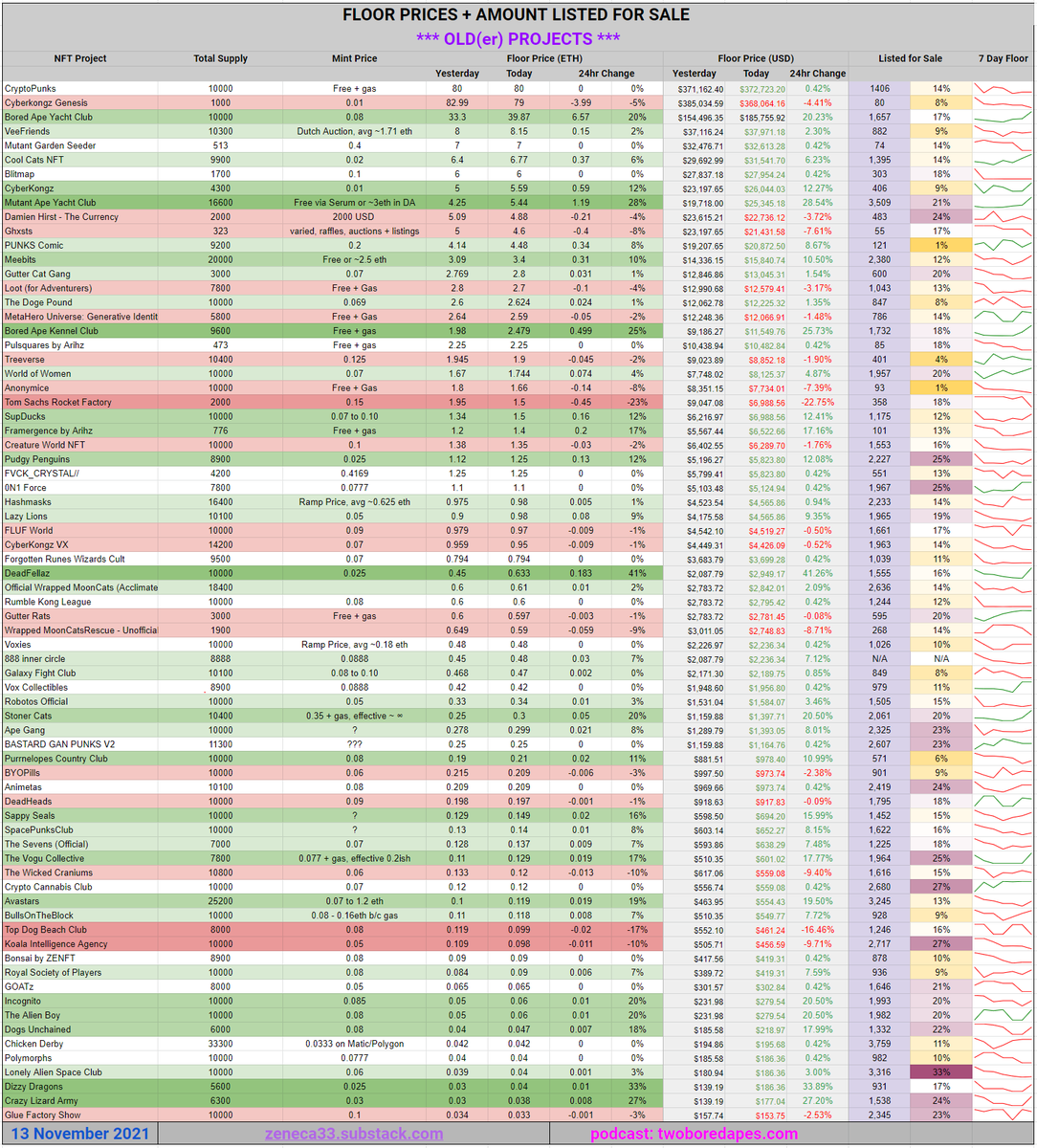Click Lonely Alien Space Club 33% listed cell
Viewport: 1037px width, 1148px height.
tap(941, 1072)
